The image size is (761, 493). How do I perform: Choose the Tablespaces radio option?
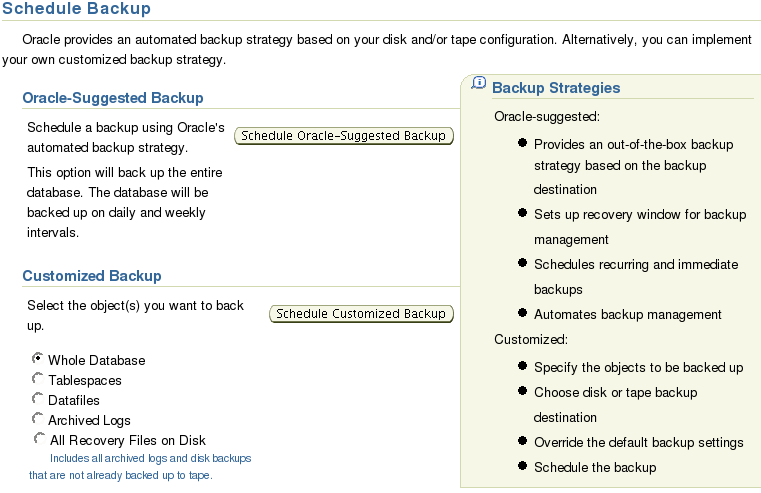click(37, 378)
